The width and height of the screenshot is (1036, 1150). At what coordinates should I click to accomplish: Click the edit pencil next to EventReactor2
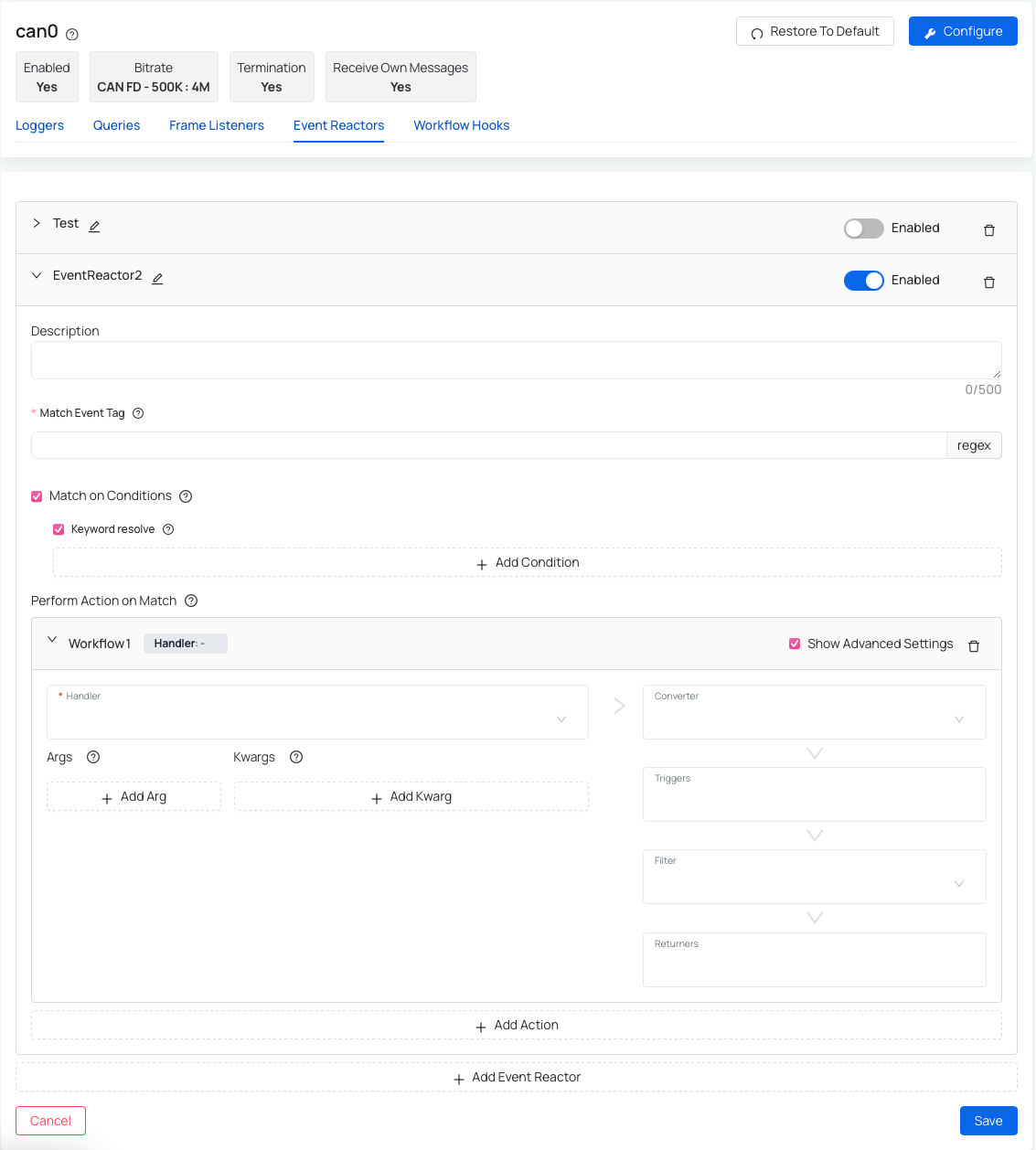156,277
